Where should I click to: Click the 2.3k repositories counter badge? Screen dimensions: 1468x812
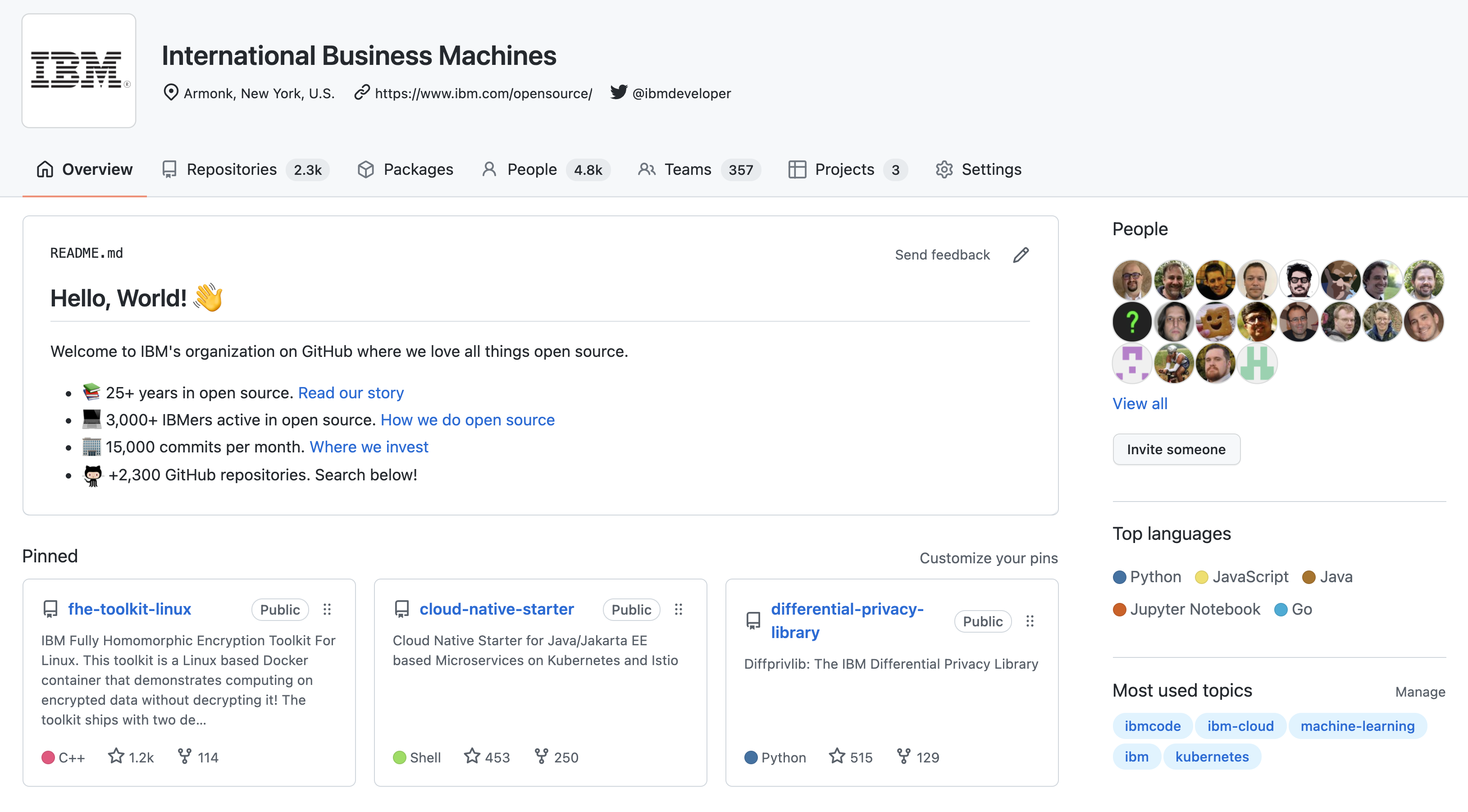pyautogui.click(x=308, y=170)
